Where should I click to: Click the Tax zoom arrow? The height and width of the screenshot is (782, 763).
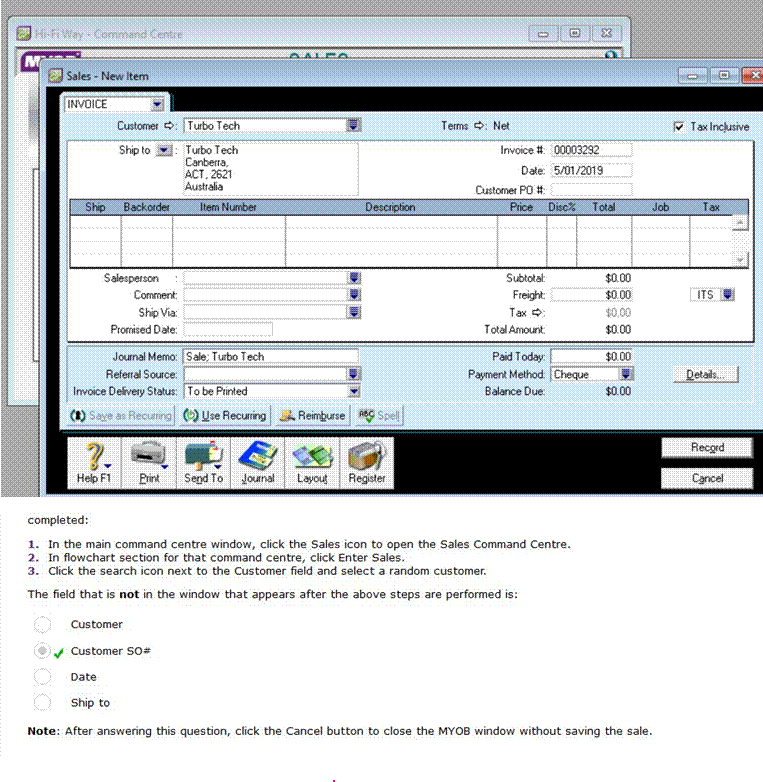(x=537, y=313)
